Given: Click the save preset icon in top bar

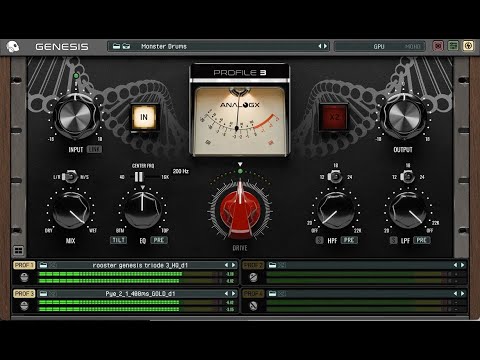Looking at the screenshot, I should 126,46.
